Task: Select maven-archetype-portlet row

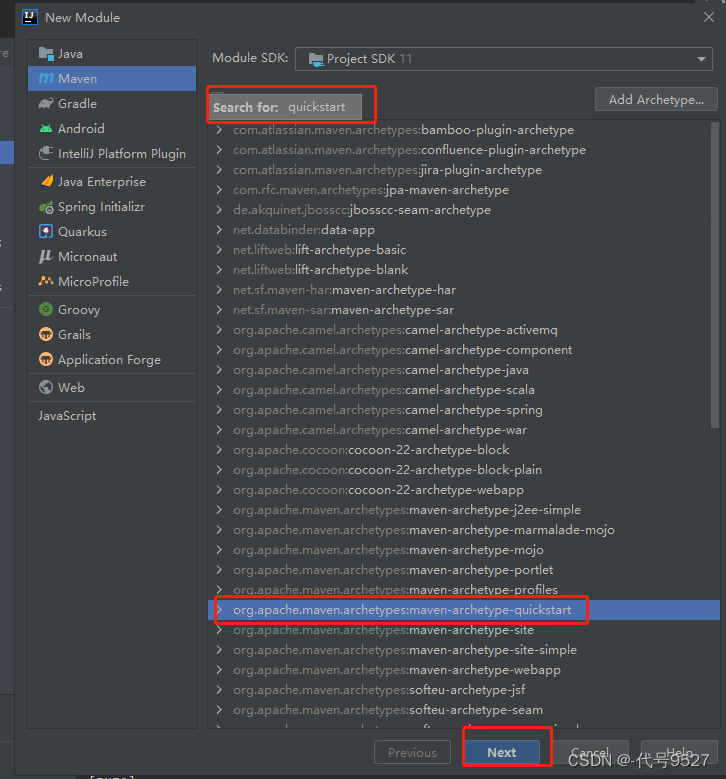Action: [464, 570]
